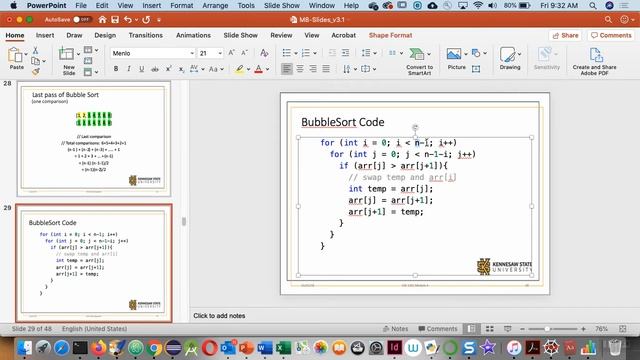Toggle left text alignment
The image size is (640, 360).
tap(287, 69)
